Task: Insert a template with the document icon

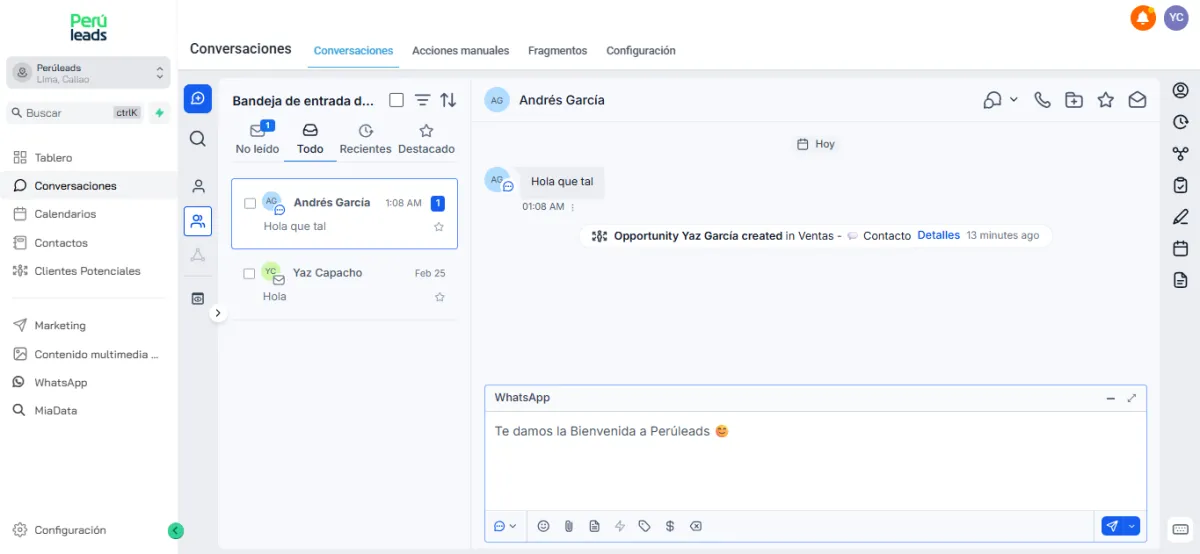Action: click(594, 526)
